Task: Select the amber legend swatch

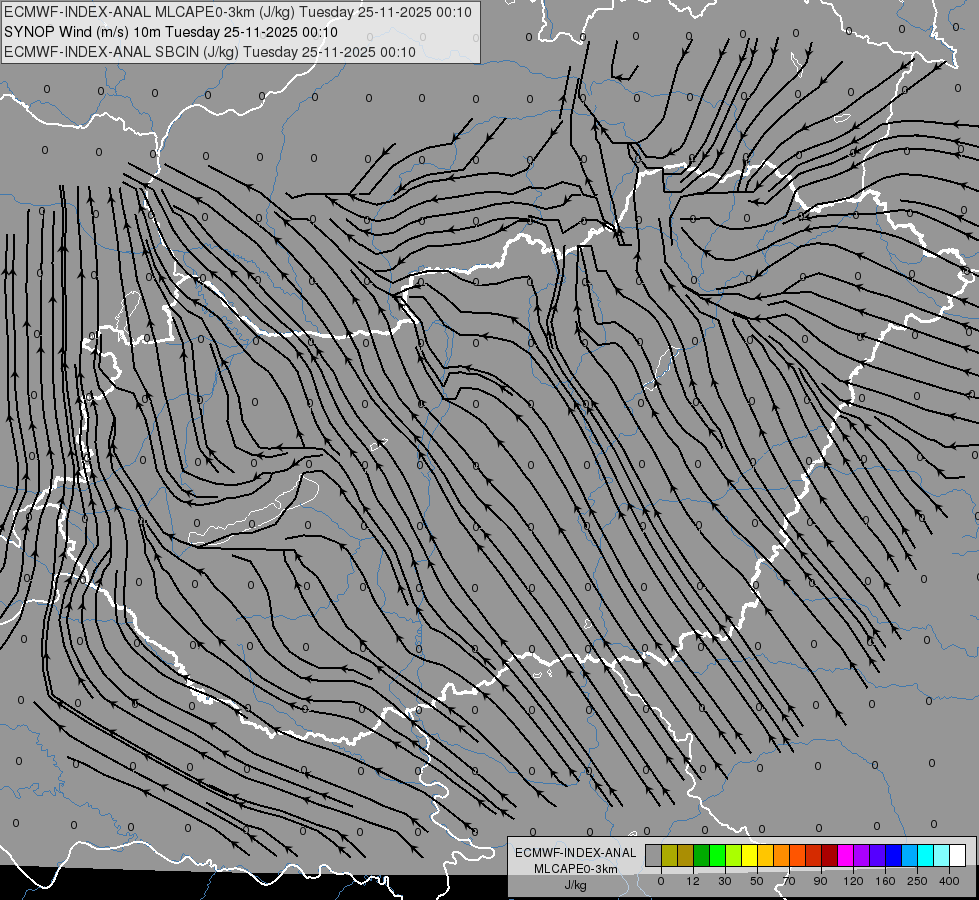Action: 765,855
